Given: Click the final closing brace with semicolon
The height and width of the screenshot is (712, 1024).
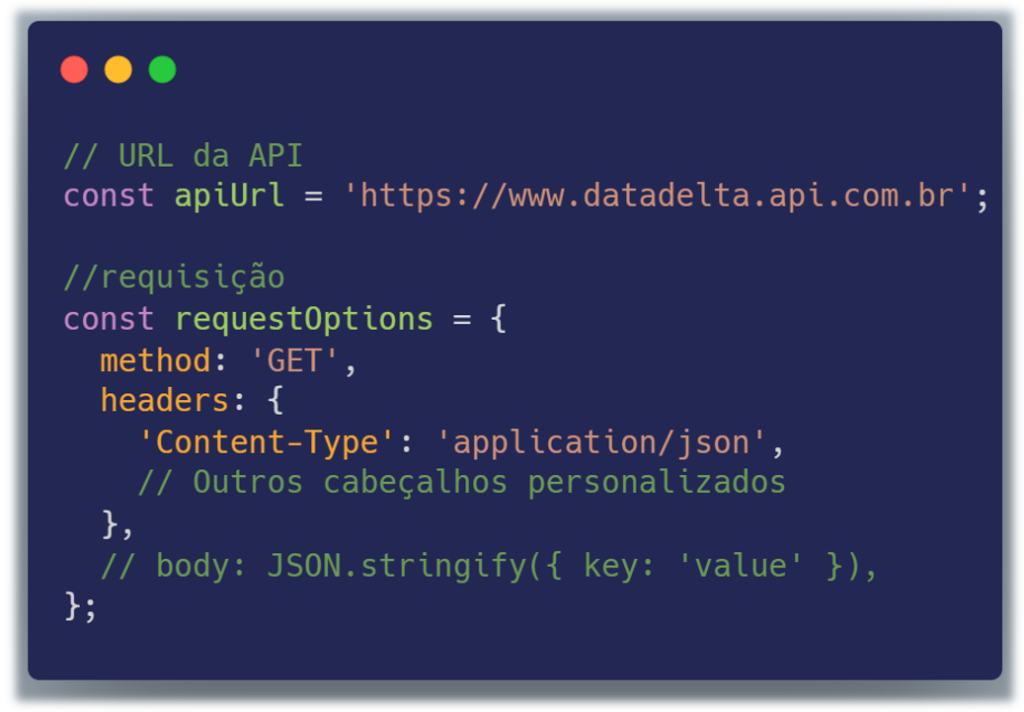Looking at the screenshot, I should pyautogui.click(x=80, y=607).
